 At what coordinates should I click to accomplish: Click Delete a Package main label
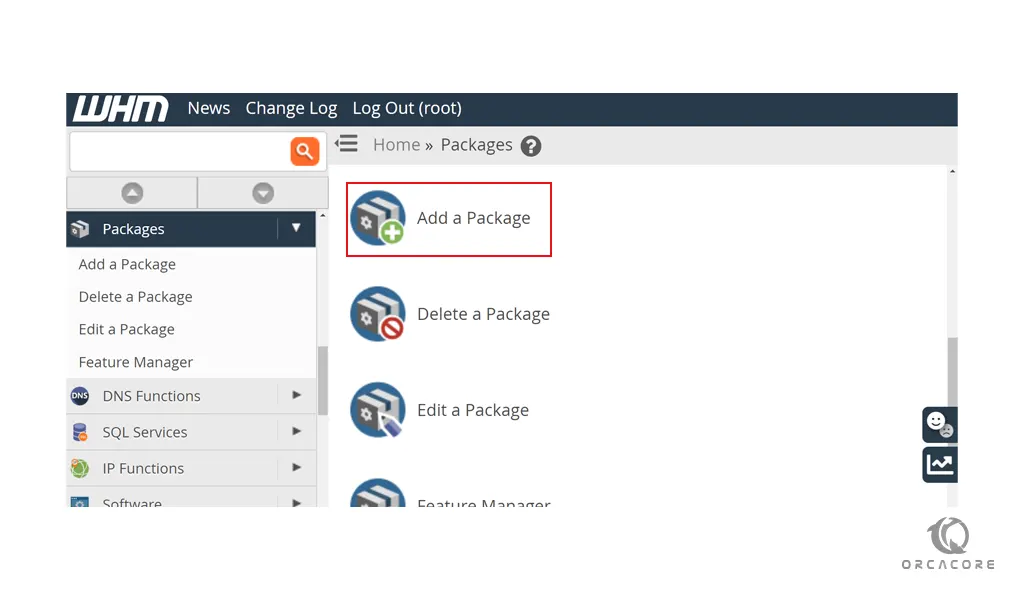483,314
